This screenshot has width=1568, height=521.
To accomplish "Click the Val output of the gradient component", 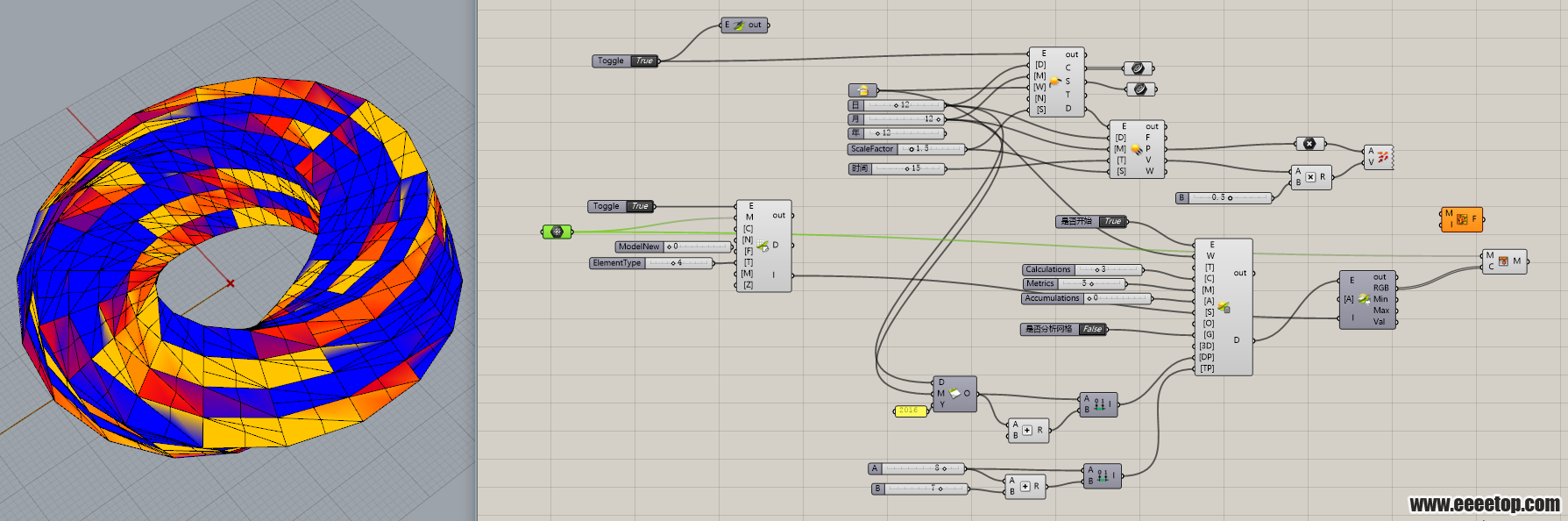I will [1380, 322].
